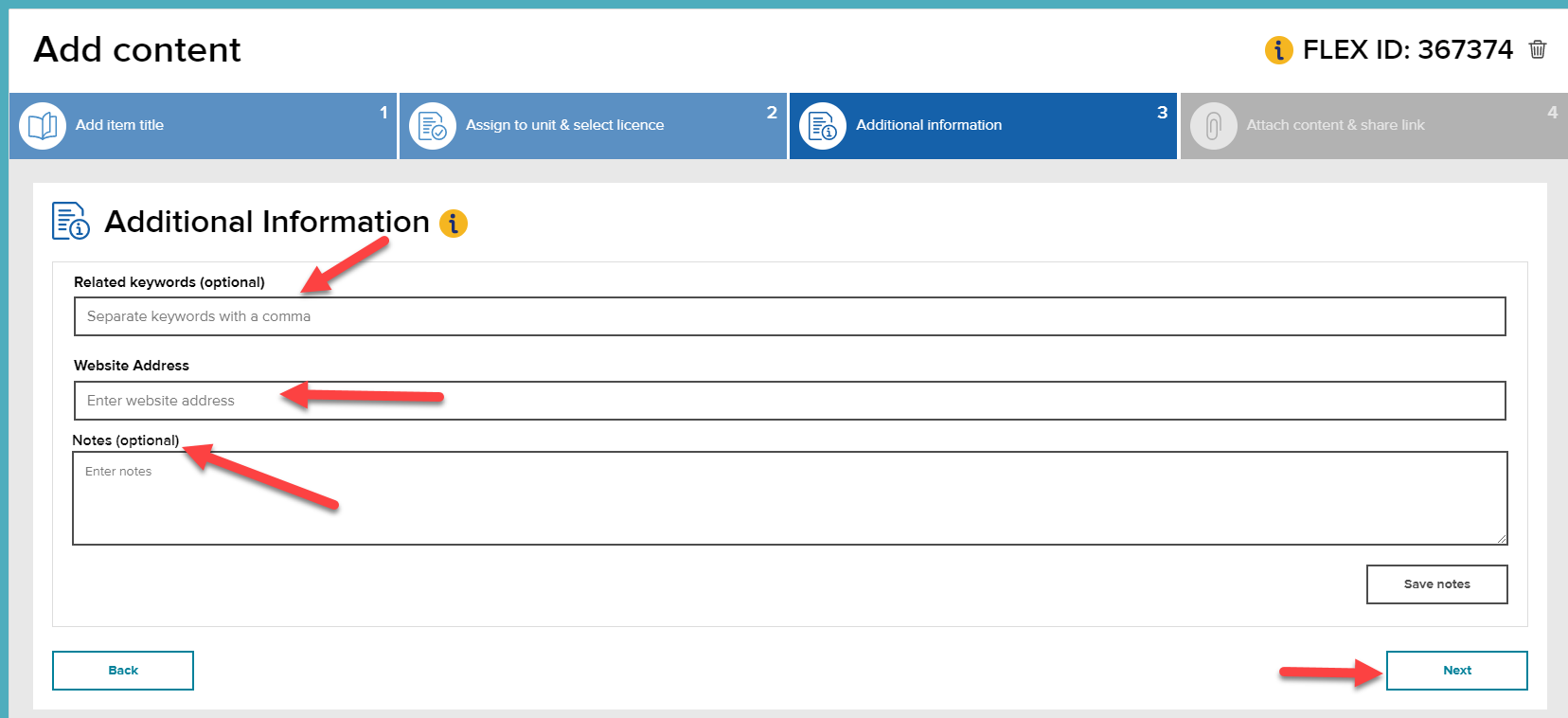Click the info icon beside Additional Information heading

click(x=454, y=224)
